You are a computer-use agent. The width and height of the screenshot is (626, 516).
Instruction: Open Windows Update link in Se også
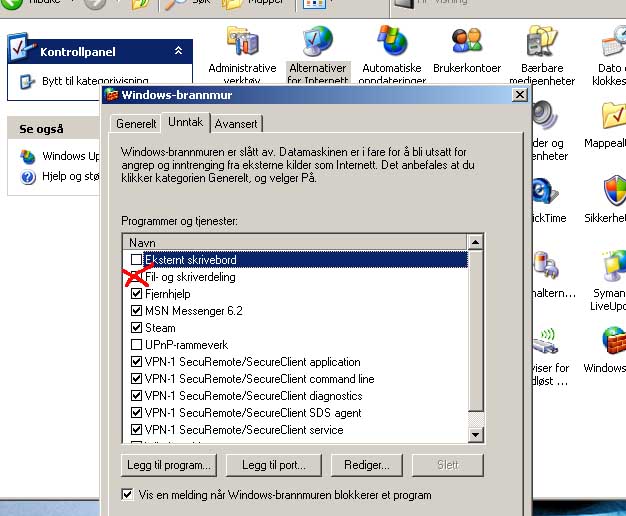71,156
